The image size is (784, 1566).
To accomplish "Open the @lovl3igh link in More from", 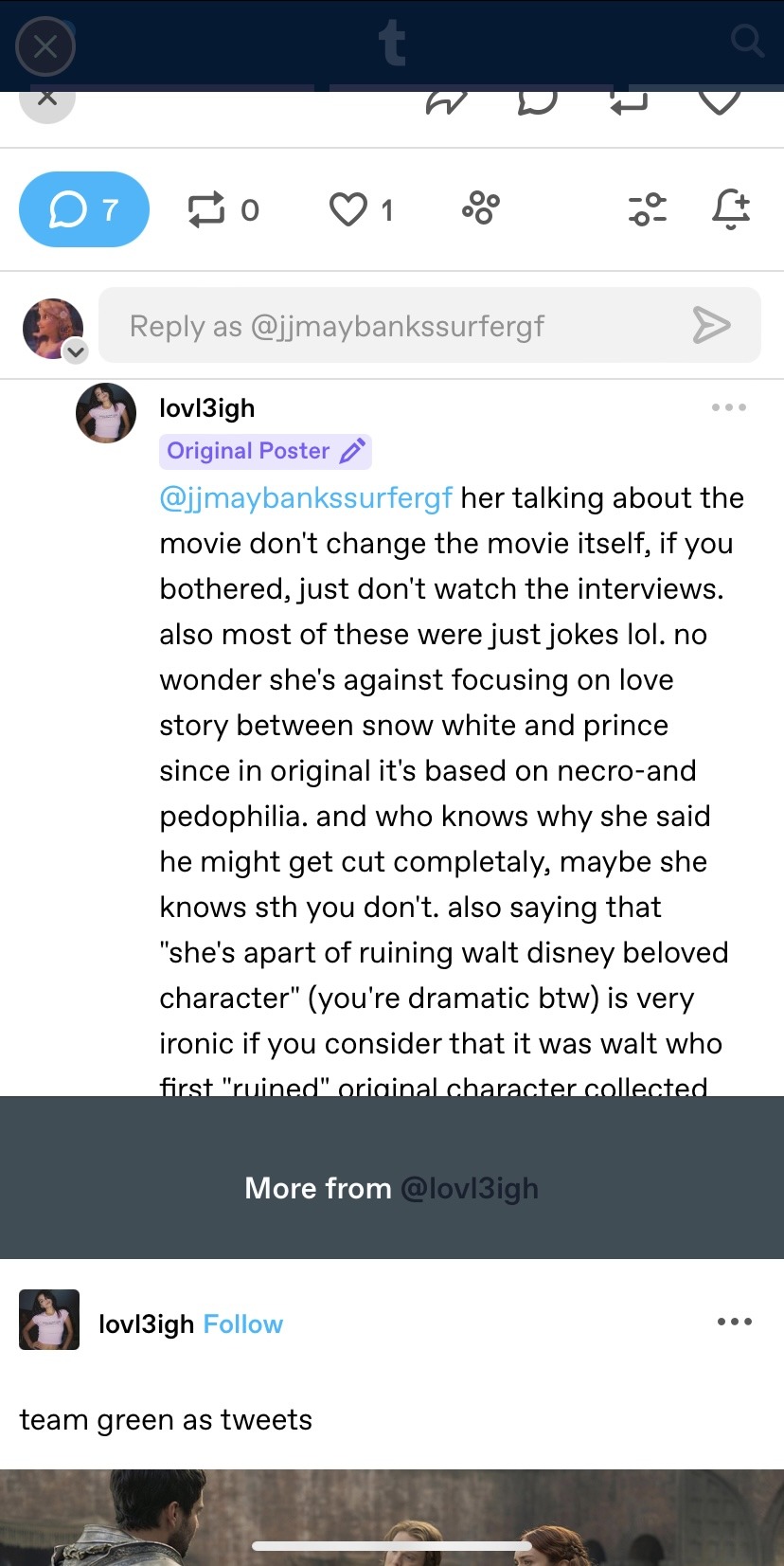I will click(x=470, y=1188).
